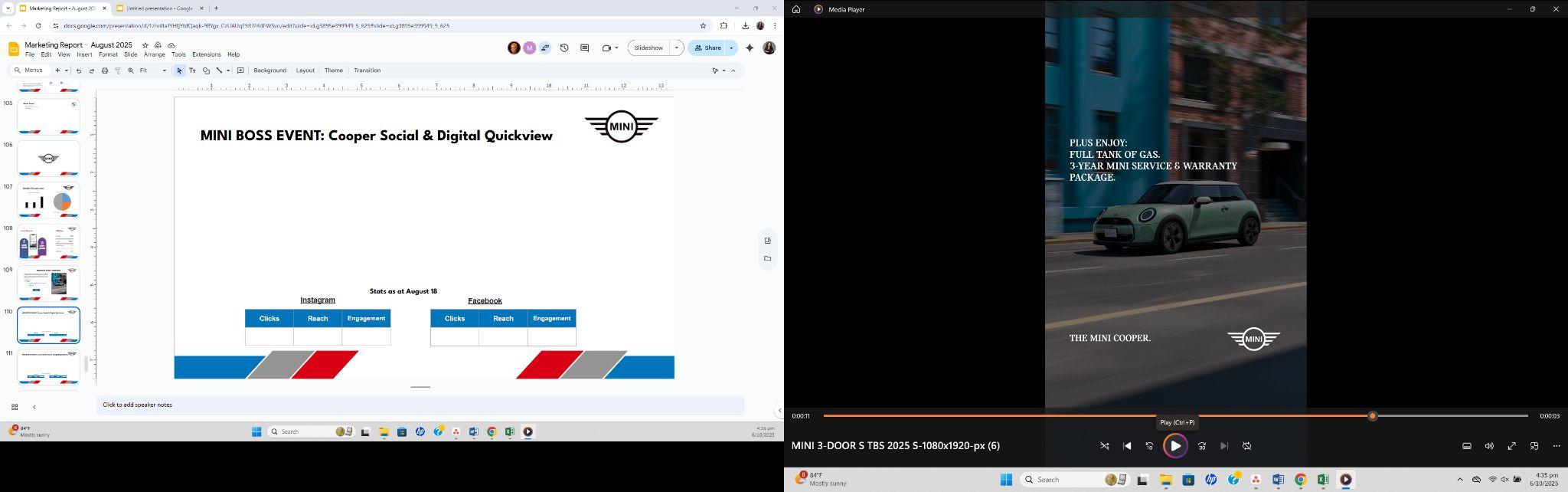Select slide 107 thumbnail with charts
This screenshot has width=1568, height=492.
(48, 200)
